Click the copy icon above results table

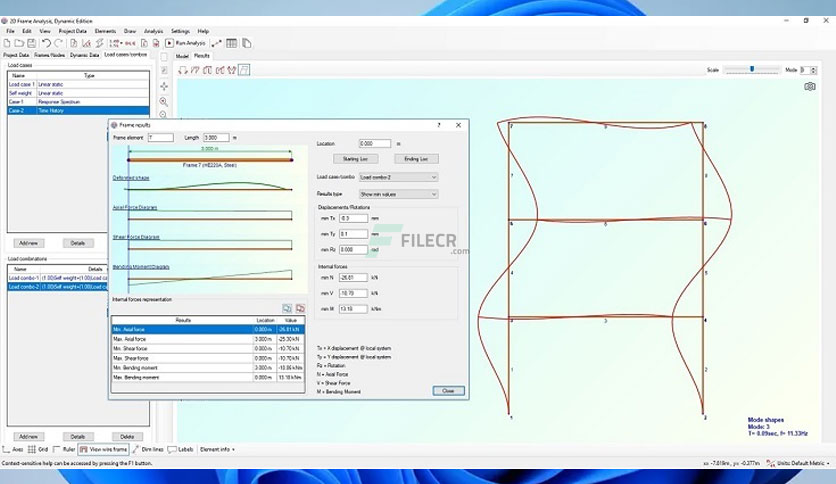[287, 308]
